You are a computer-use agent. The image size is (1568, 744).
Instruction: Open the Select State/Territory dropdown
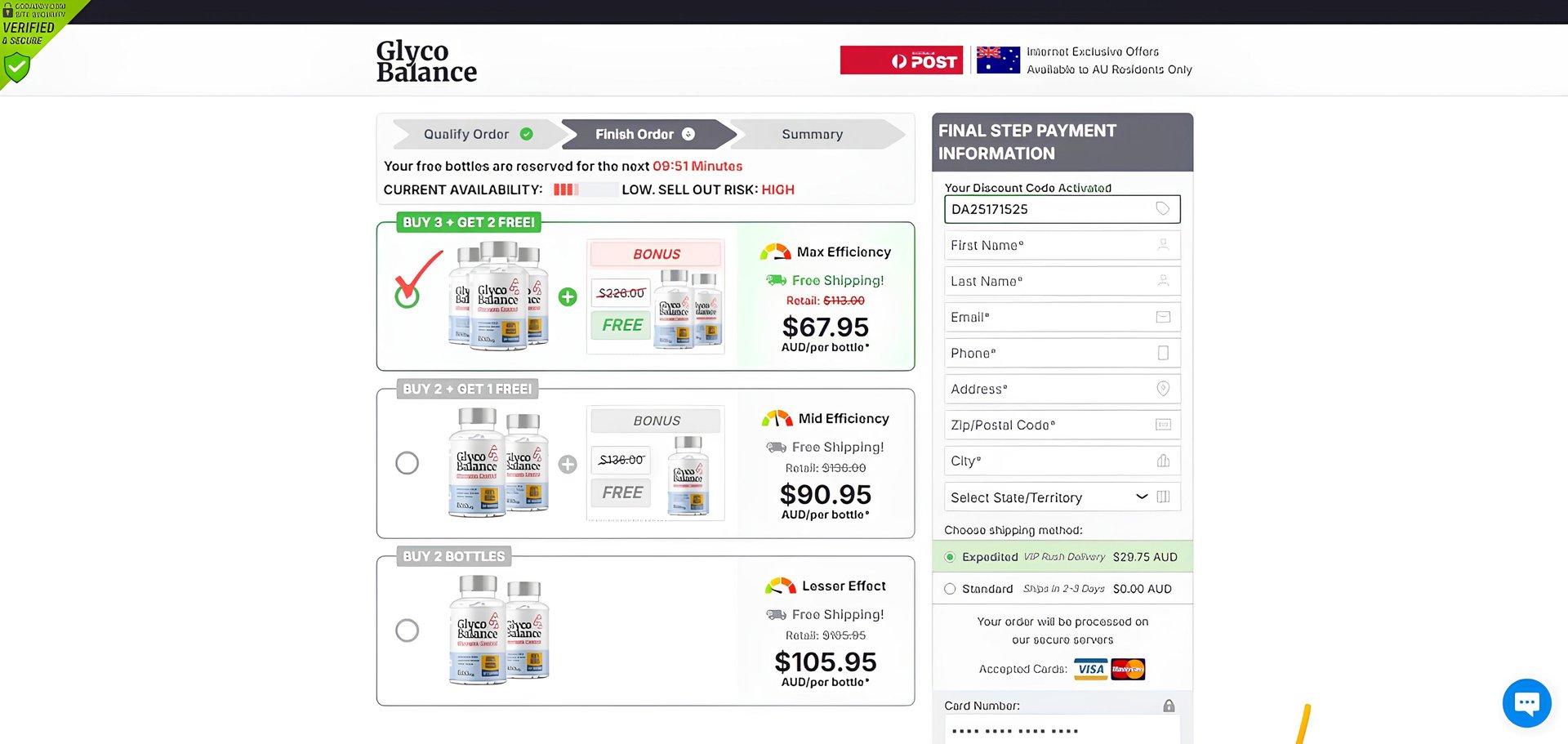tap(1062, 497)
